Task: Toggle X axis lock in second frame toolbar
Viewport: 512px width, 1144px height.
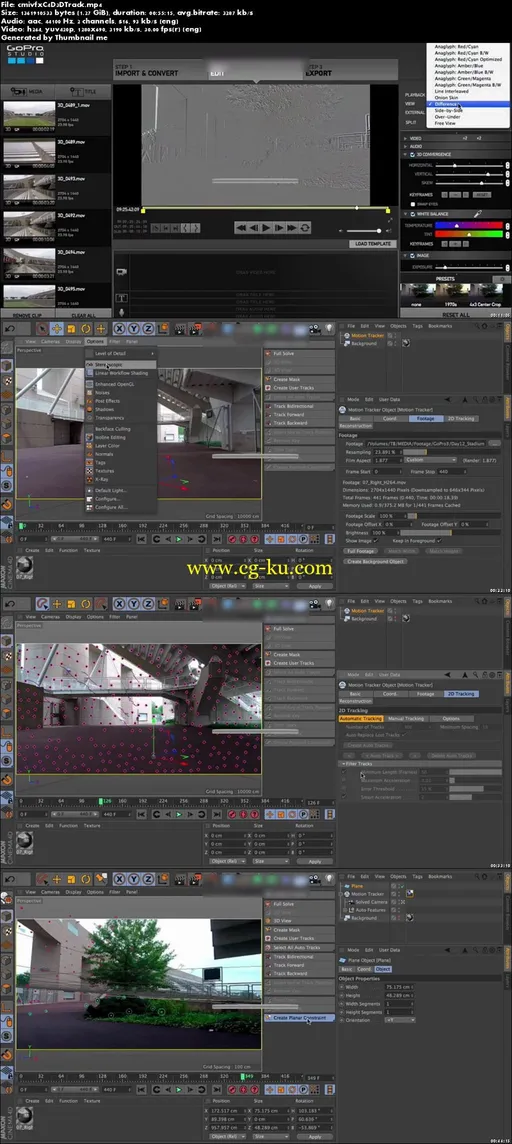Action: 119,329
